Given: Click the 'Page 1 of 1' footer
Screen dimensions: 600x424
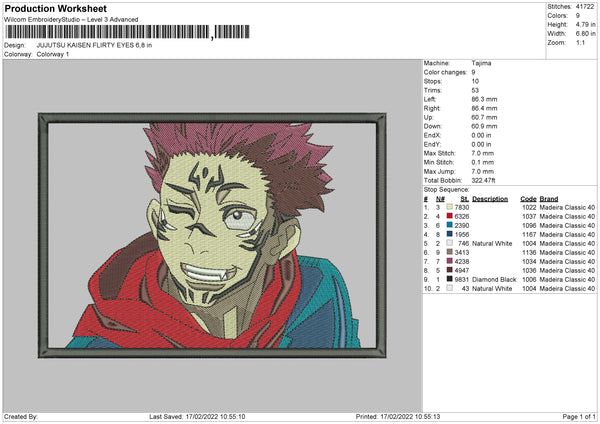Looking at the screenshot, I should coord(579,416).
